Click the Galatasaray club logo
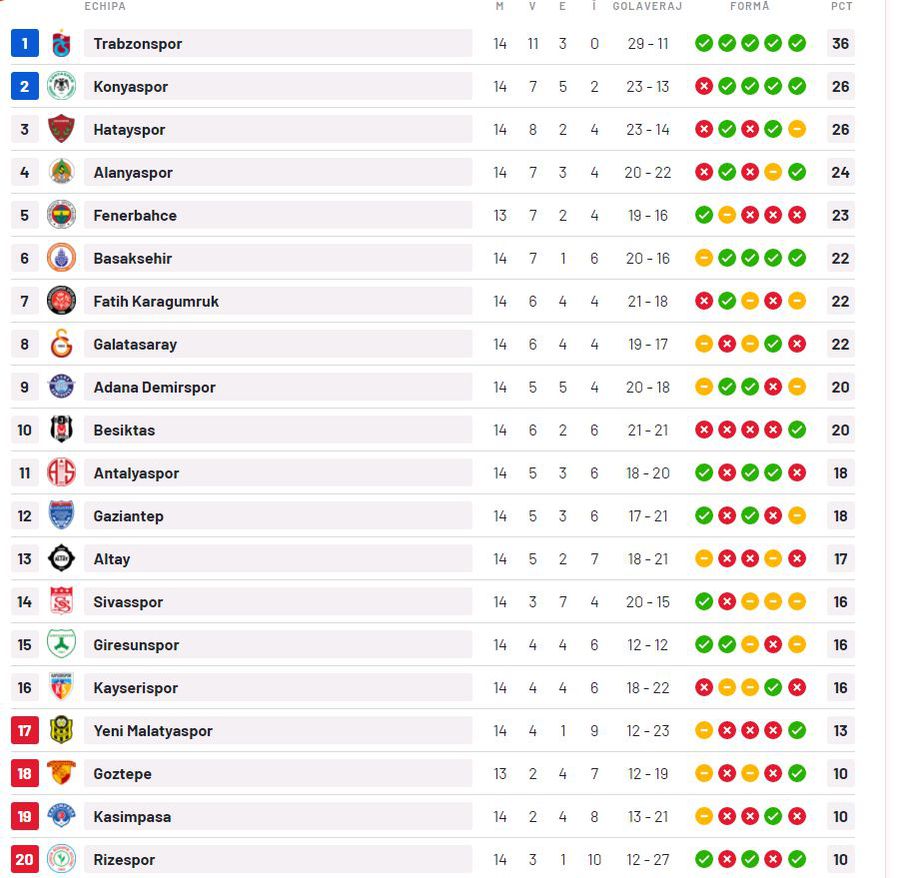900x878 pixels. click(61, 344)
